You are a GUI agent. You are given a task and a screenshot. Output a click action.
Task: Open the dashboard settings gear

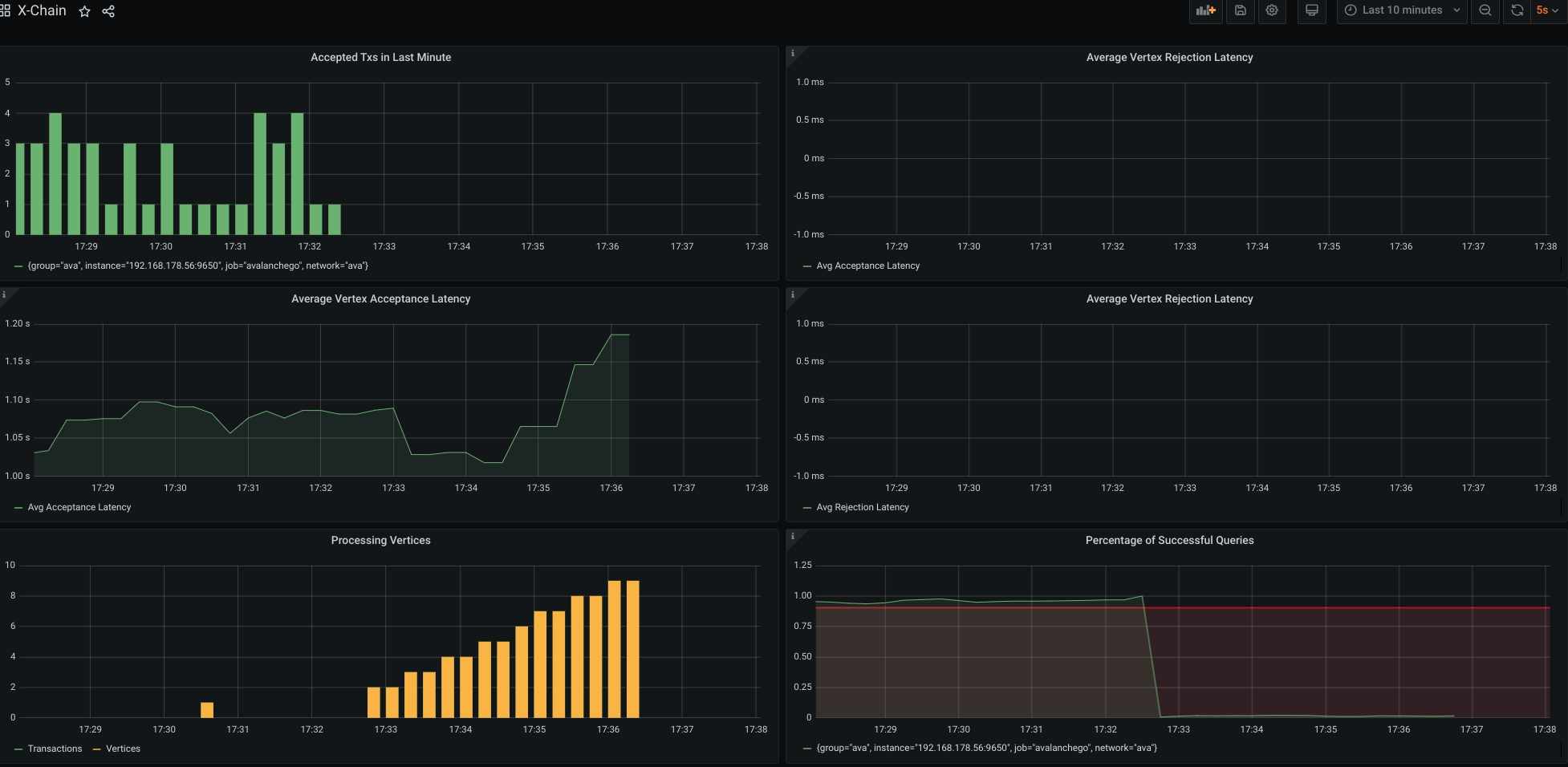click(x=1272, y=10)
